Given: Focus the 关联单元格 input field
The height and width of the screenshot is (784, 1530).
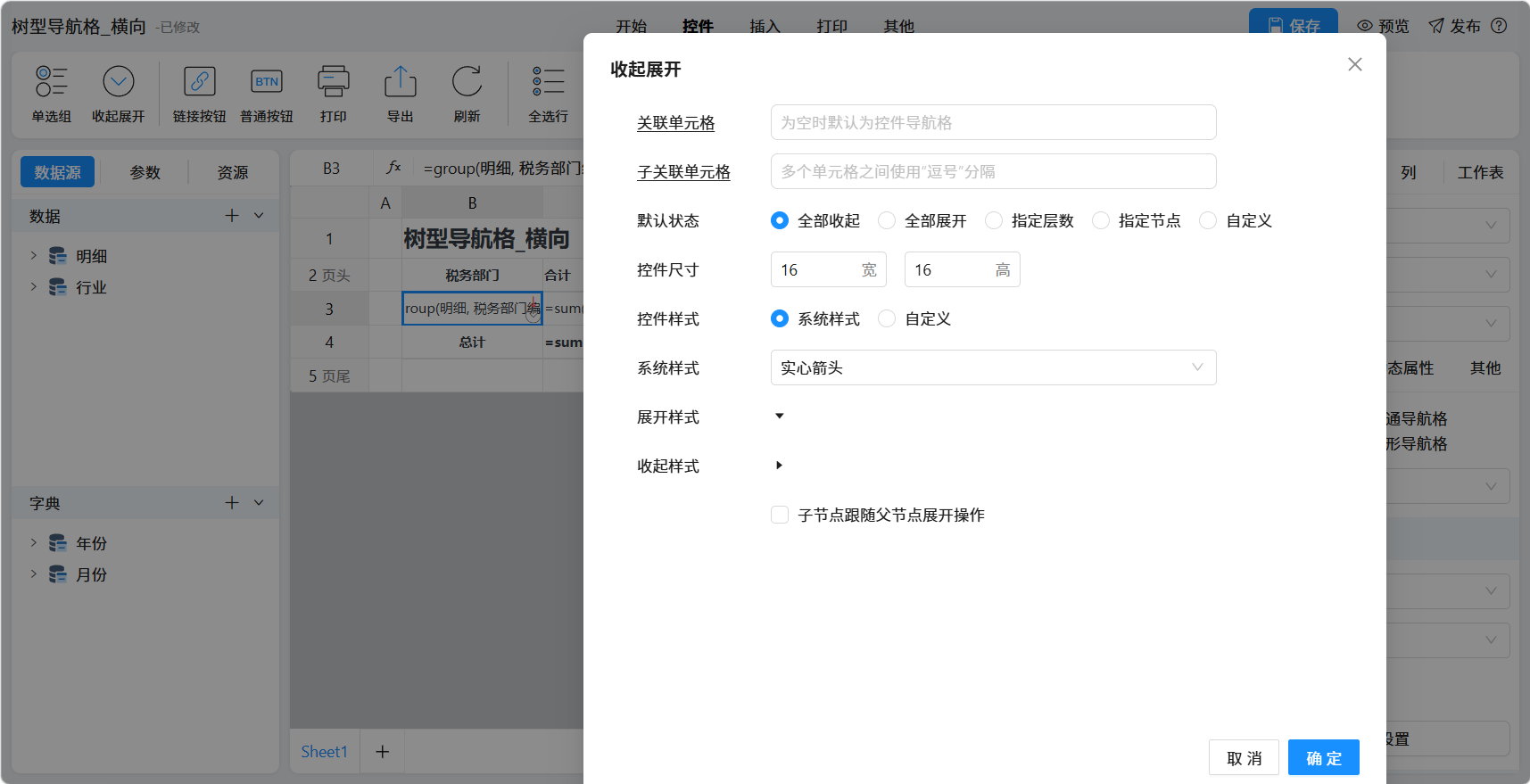Looking at the screenshot, I should click(x=993, y=122).
